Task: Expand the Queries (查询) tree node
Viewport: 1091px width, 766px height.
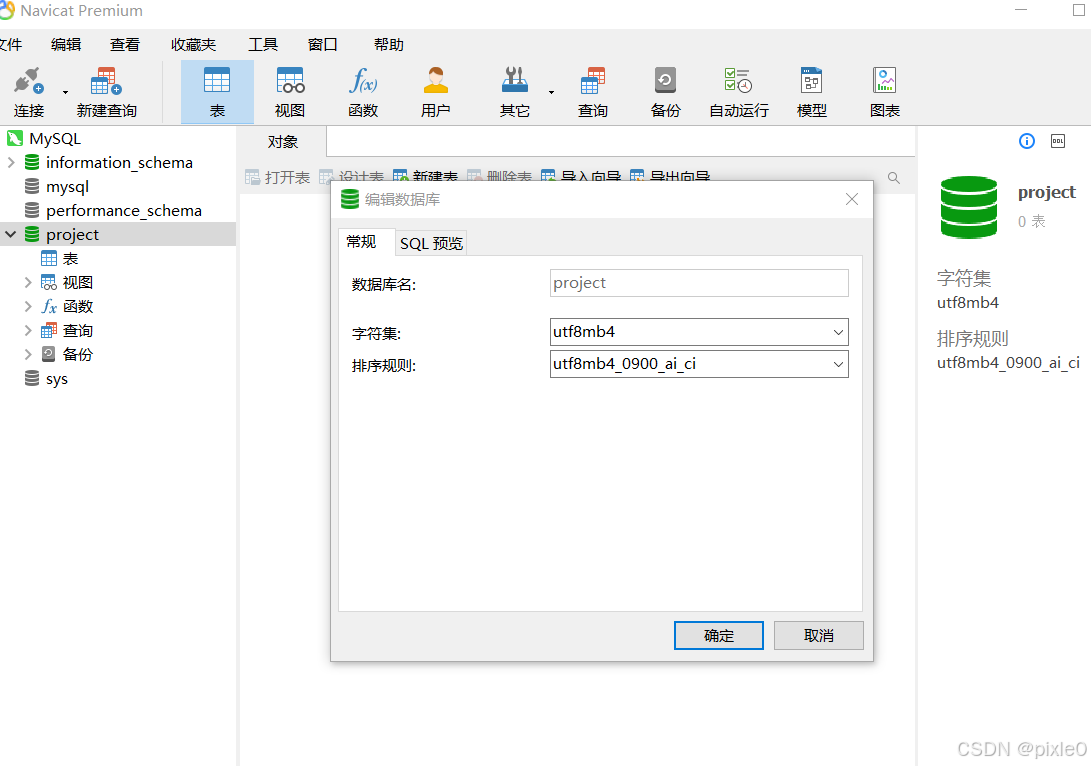Action: click(28, 330)
